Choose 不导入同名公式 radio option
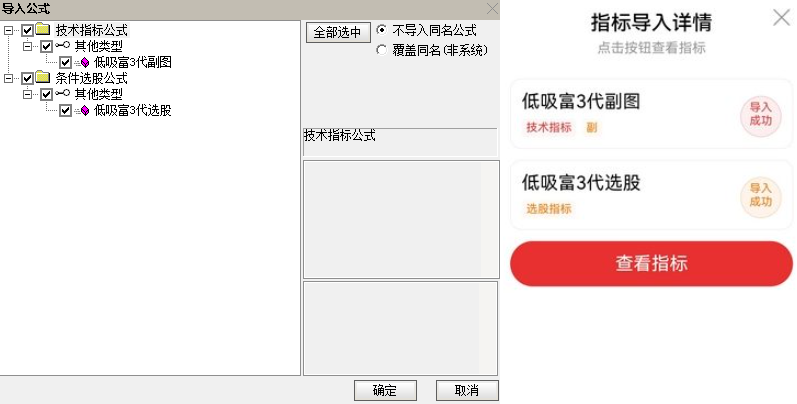 [381, 30]
